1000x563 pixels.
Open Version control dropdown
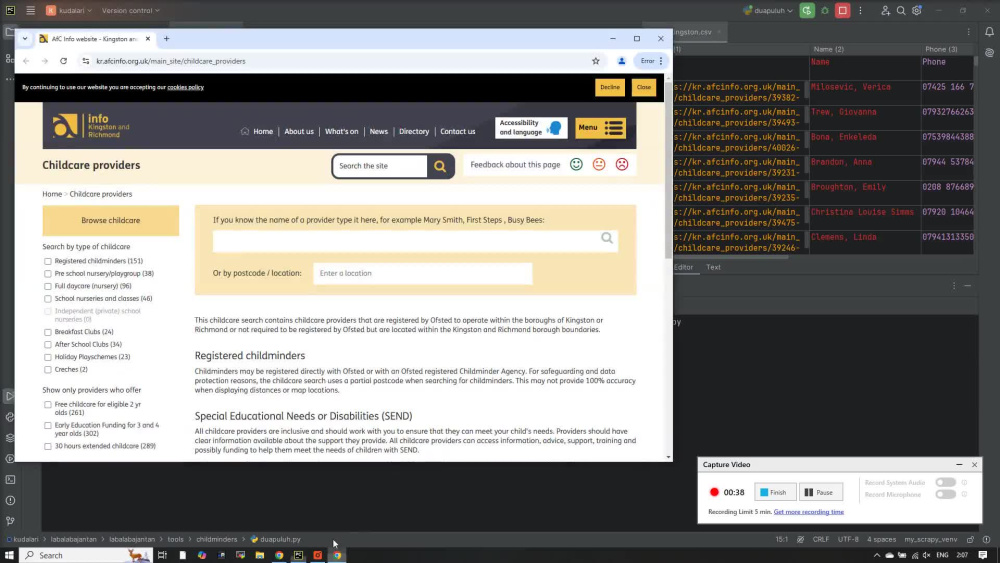131,10
